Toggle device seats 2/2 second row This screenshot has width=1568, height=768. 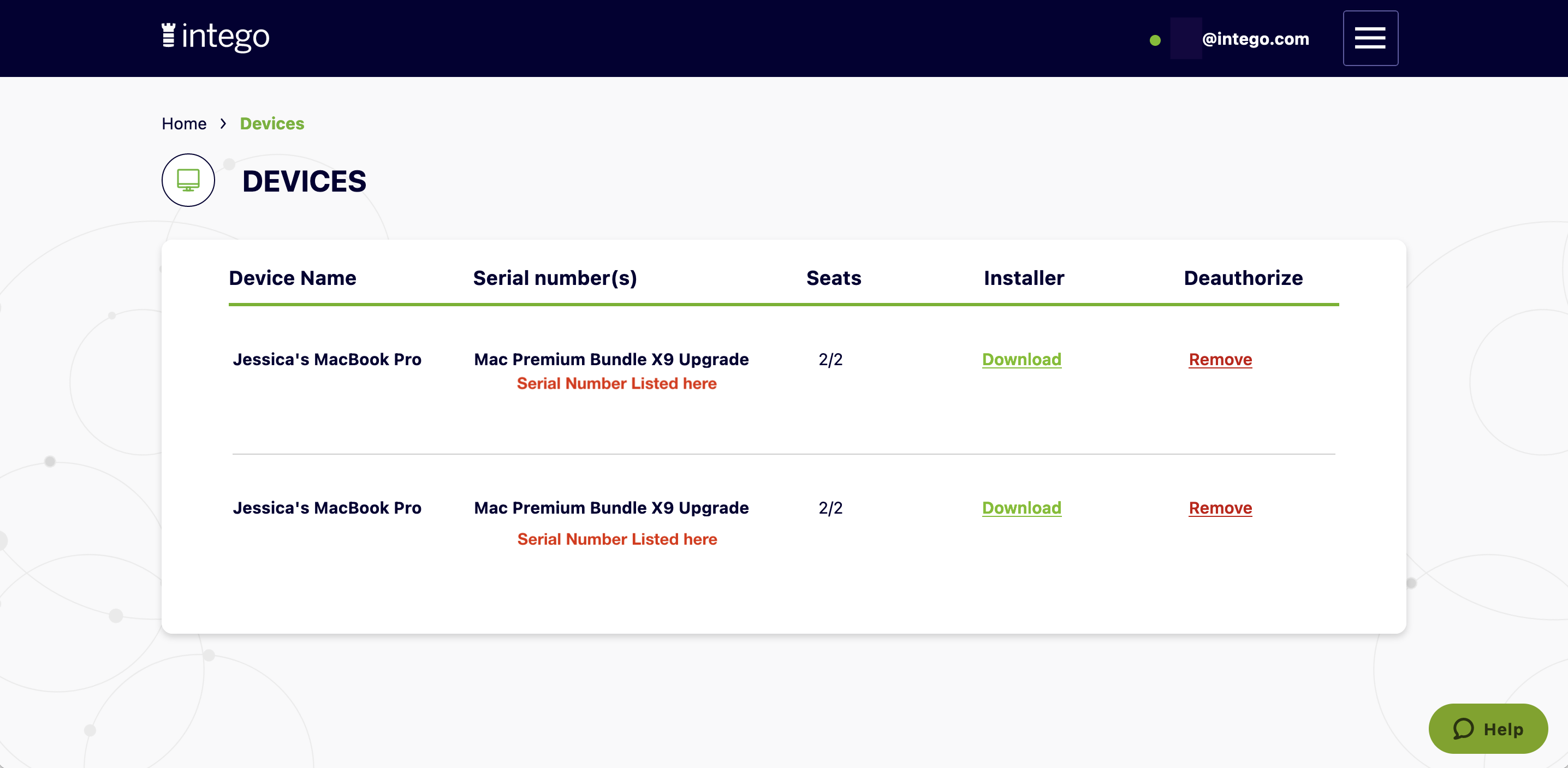point(830,508)
